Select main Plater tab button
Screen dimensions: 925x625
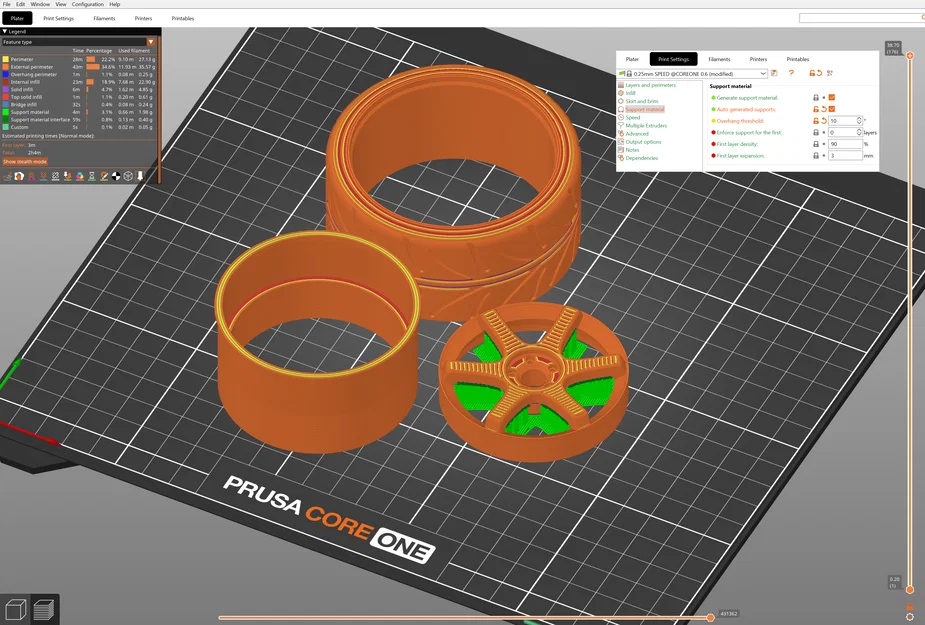point(17,18)
